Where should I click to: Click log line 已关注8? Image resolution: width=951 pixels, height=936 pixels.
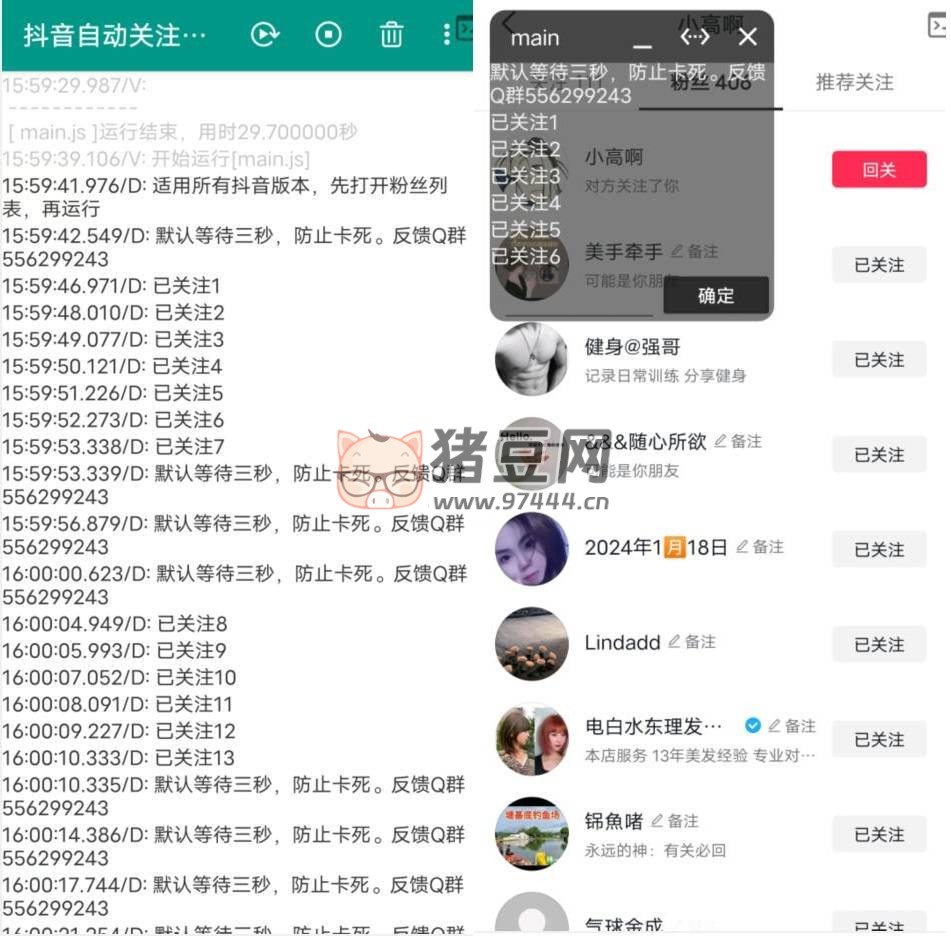pyautogui.click(x=115, y=624)
